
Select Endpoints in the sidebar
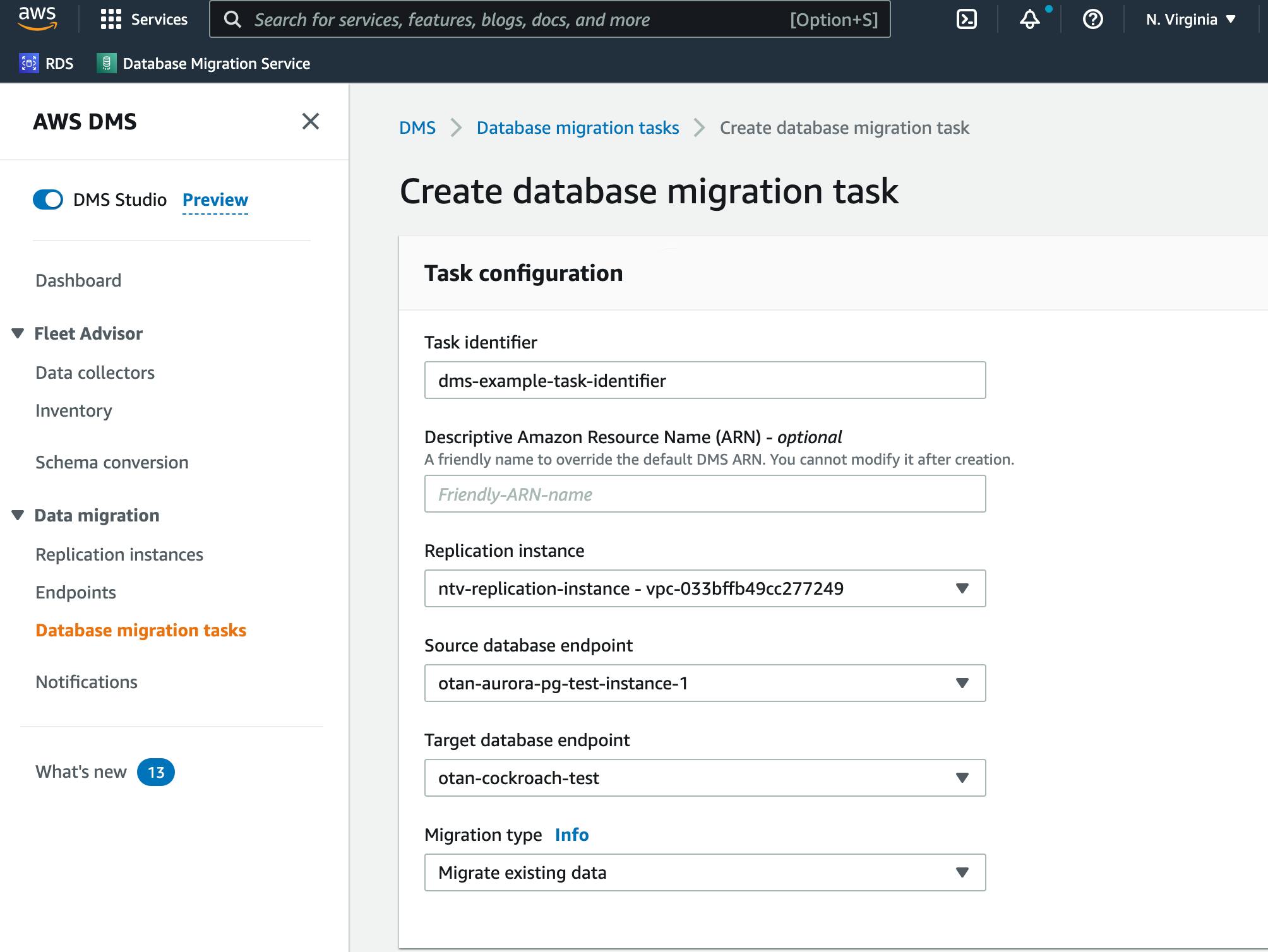[x=76, y=592]
